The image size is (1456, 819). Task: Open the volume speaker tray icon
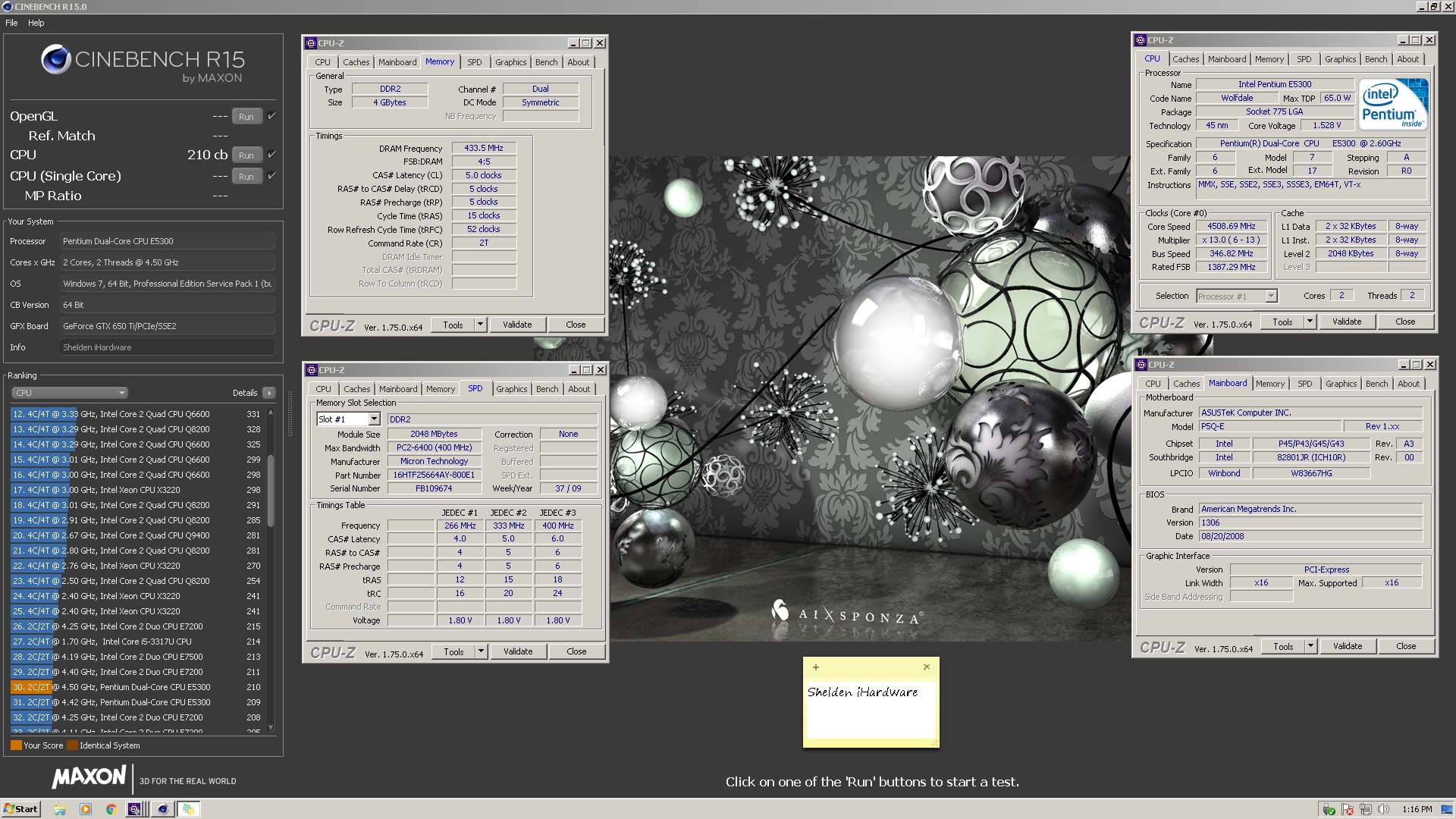click(x=1383, y=809)
